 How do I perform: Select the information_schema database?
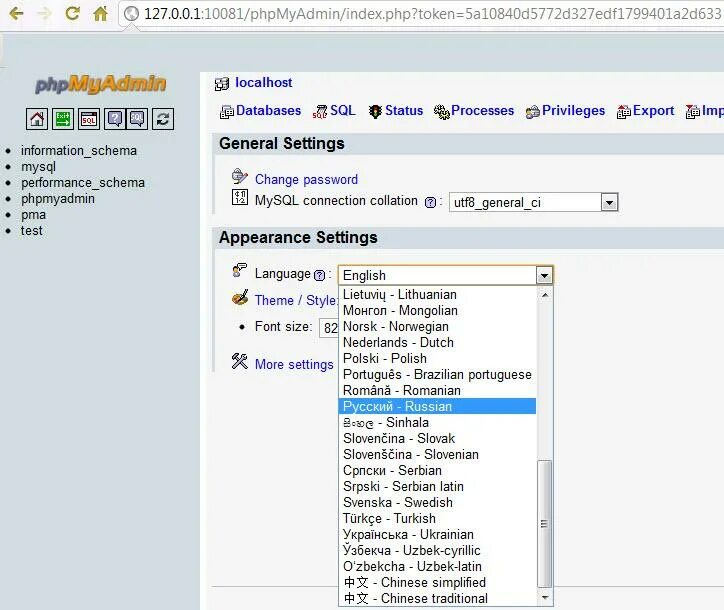click(x=79, y=151)
